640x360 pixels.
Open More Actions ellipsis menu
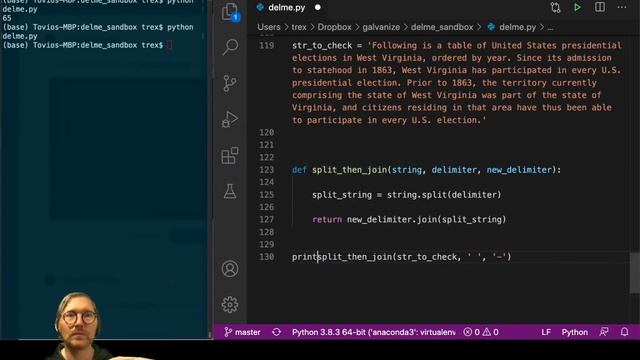point(622,7)
